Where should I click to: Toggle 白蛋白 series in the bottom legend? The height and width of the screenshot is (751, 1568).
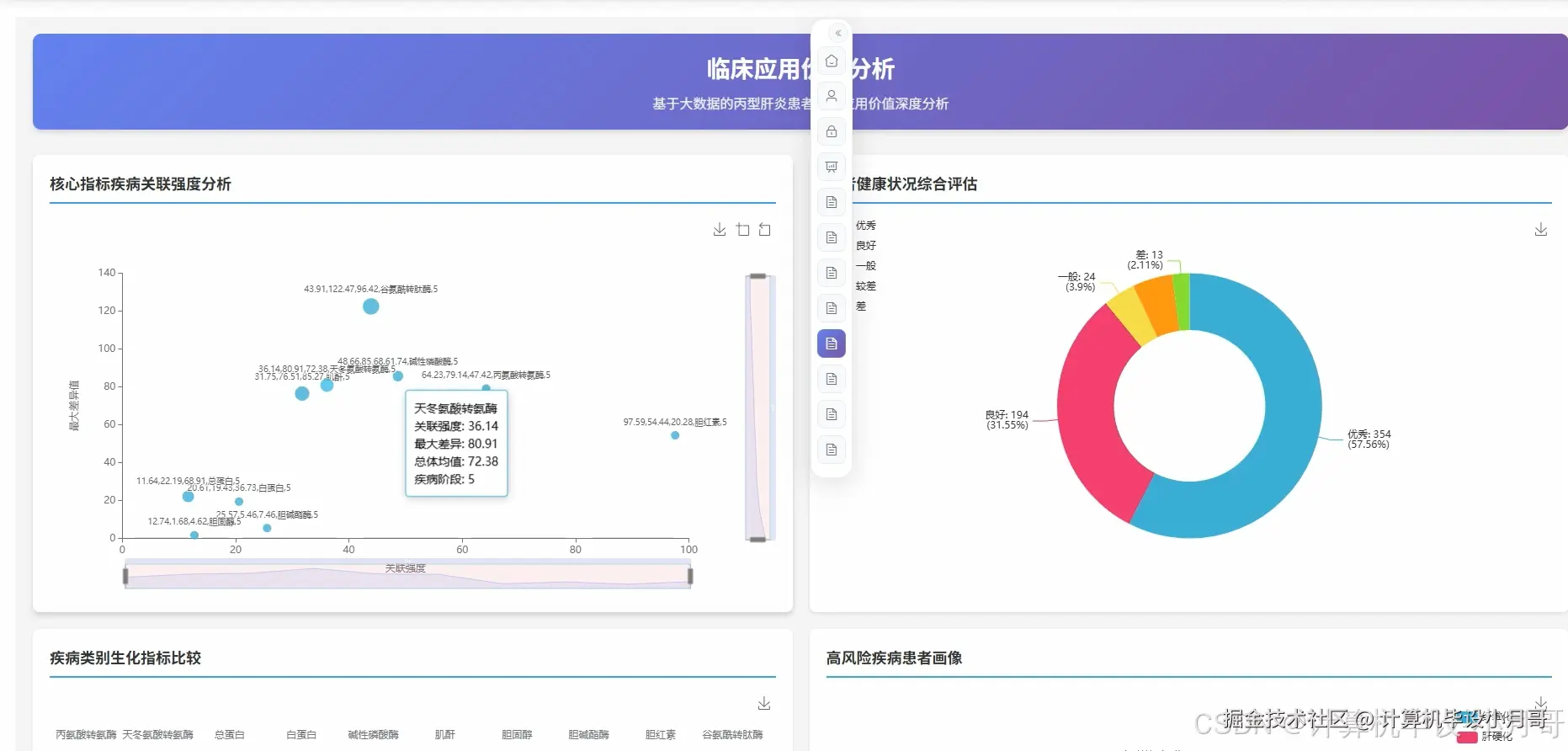301,735
